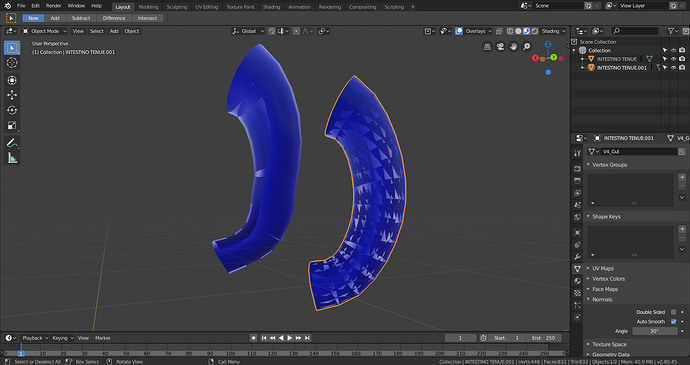Click the X axis on navigation gizmo
The height and width of the screenshot is (365, 690).
tap(536, 58)
